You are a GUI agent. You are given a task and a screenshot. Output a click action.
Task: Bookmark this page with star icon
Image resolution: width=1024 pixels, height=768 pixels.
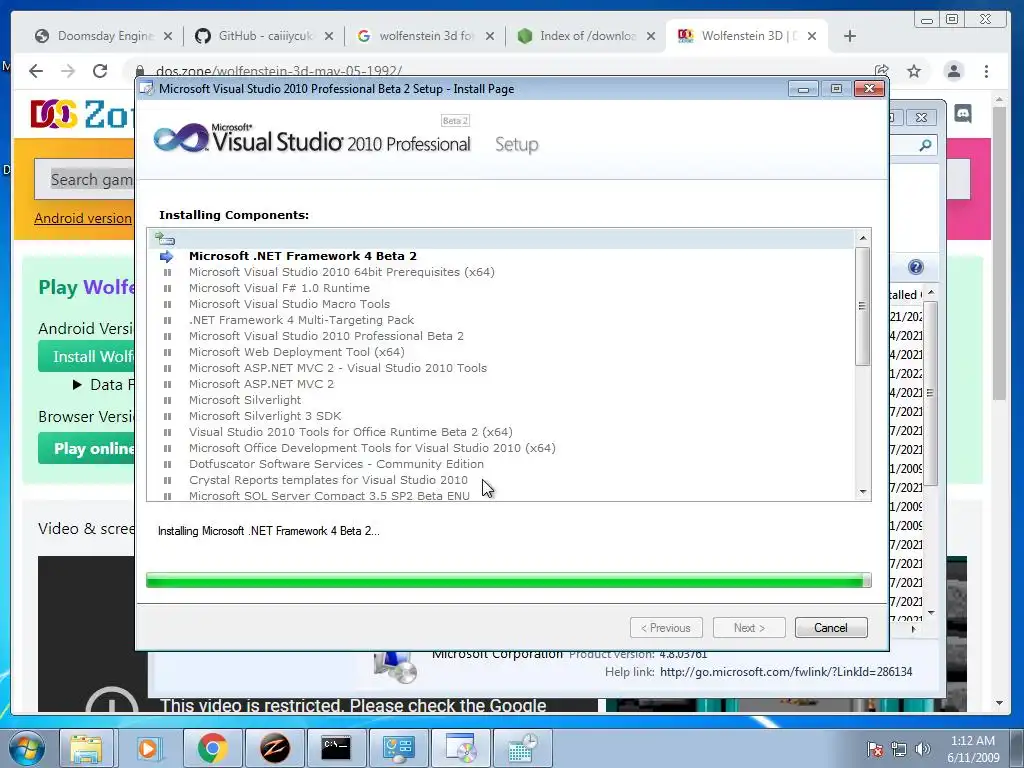914,71
